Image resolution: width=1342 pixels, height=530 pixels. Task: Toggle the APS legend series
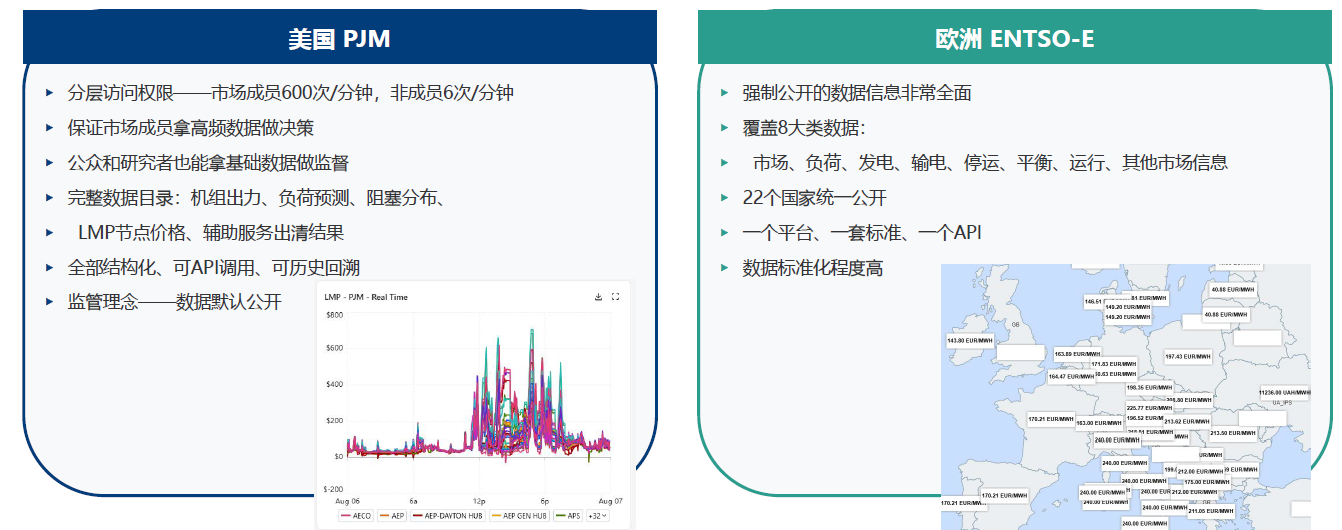tap(568, 516)
